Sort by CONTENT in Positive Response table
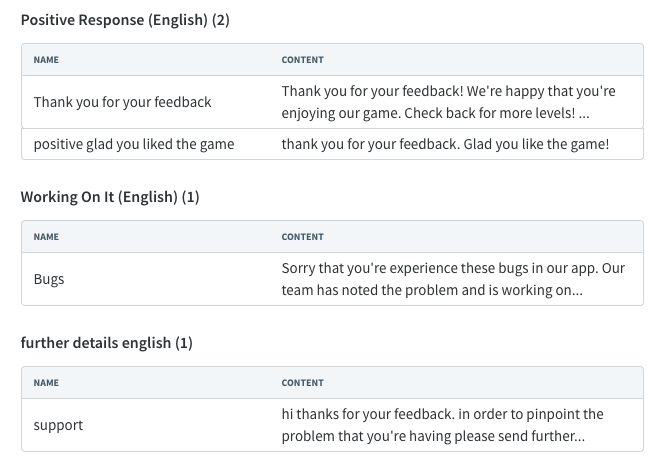The image size is (666, 471). [x=302, y=60]
